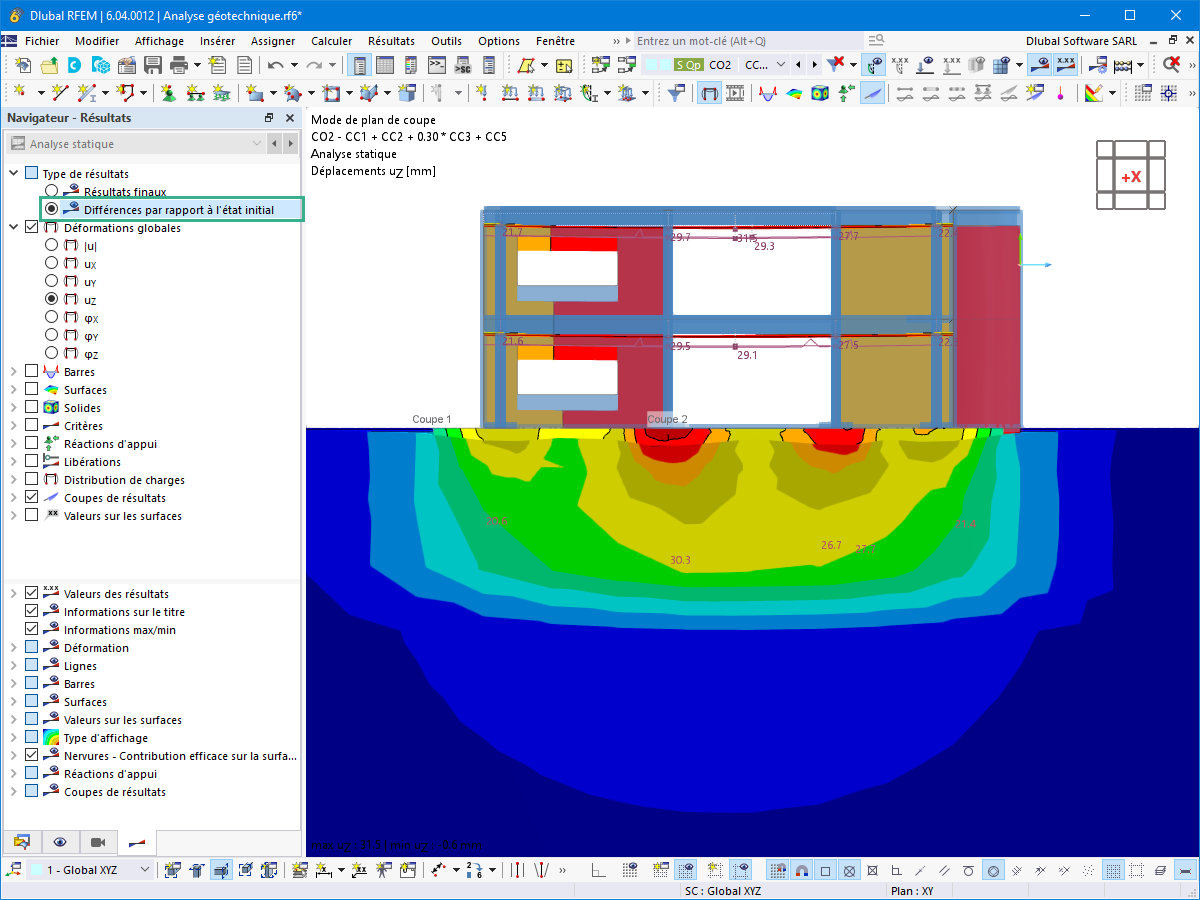Go to previous load case arrow
Viewport: 1200px width, 900px height.
pos(798,65)
